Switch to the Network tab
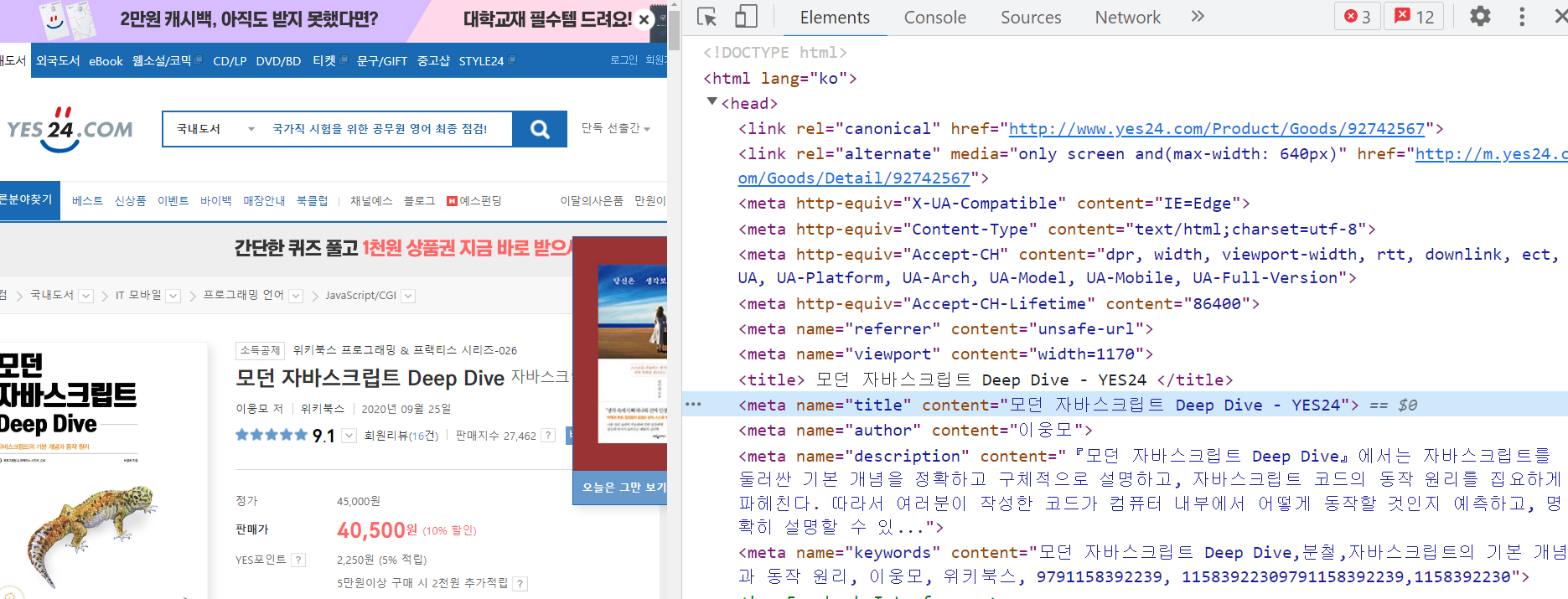1568x599 pixels. pyautogui.click(x=1127, y=18)
